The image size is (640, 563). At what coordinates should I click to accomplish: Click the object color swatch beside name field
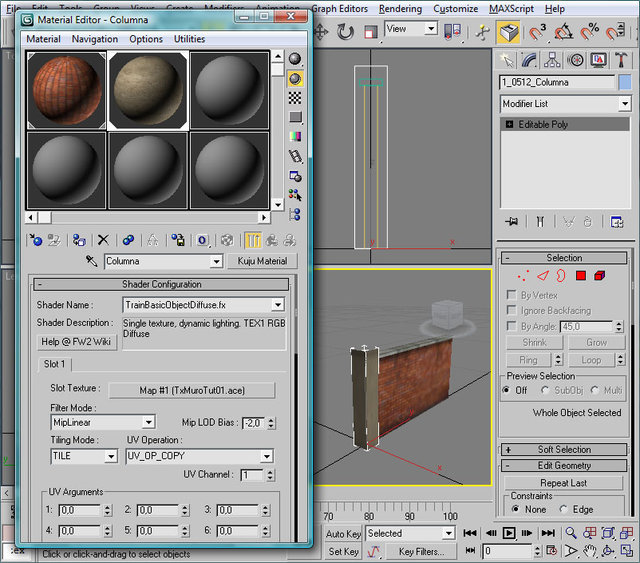[625, 82]
